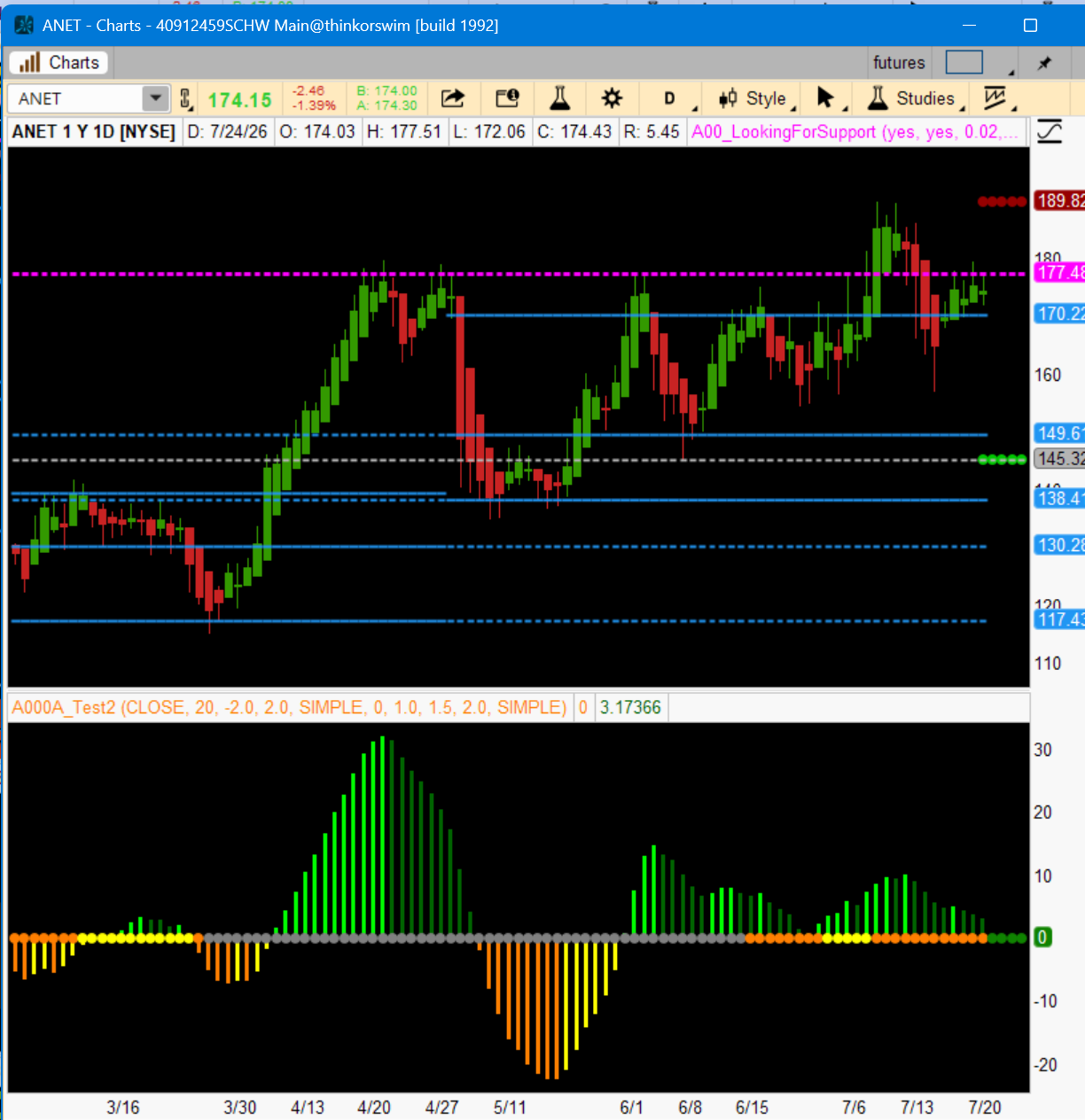
Task: Click the 130.28 price level bubble
Action: tap(1059, 545)
